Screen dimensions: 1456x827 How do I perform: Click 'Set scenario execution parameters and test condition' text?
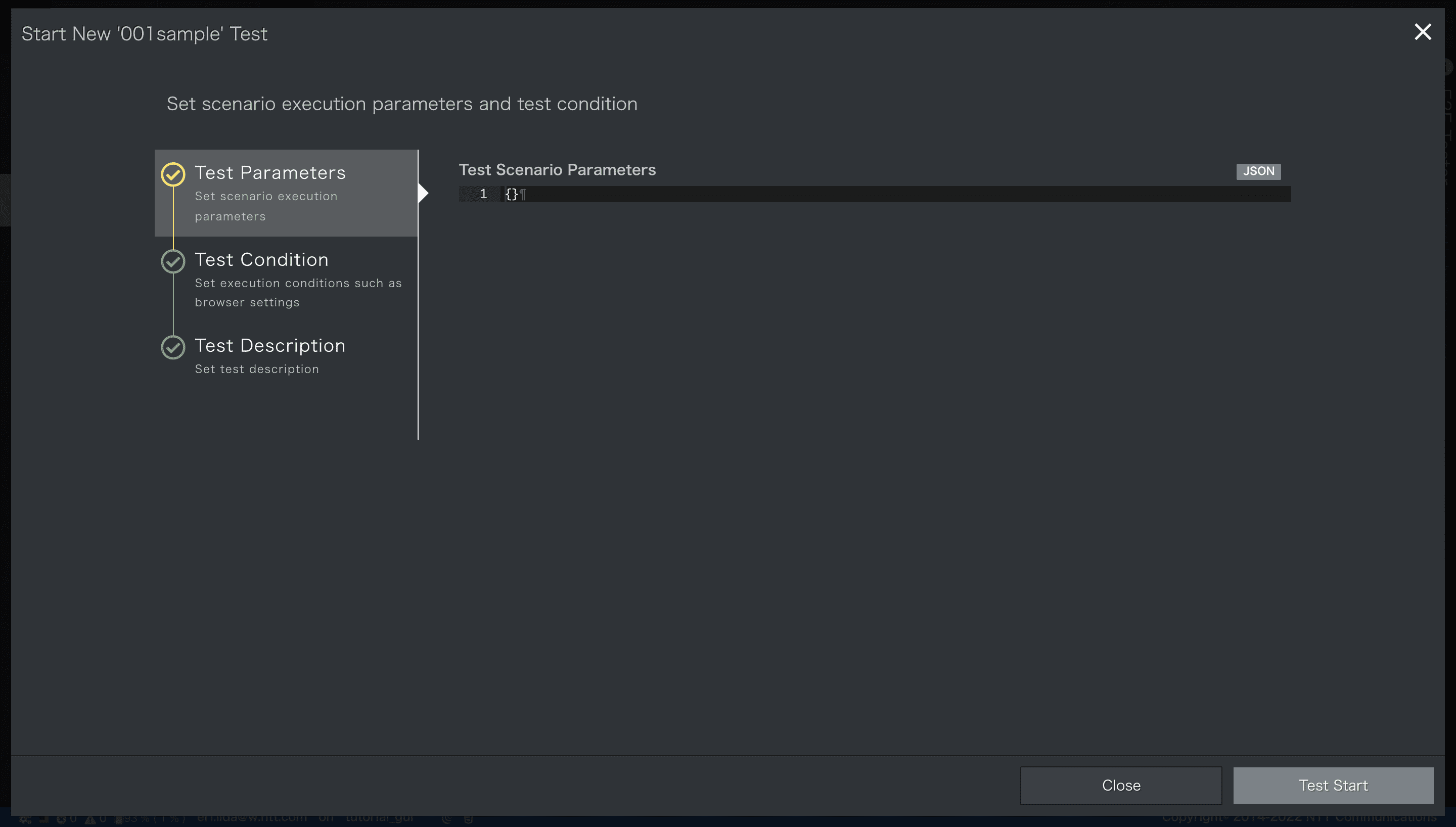(402, 104)
